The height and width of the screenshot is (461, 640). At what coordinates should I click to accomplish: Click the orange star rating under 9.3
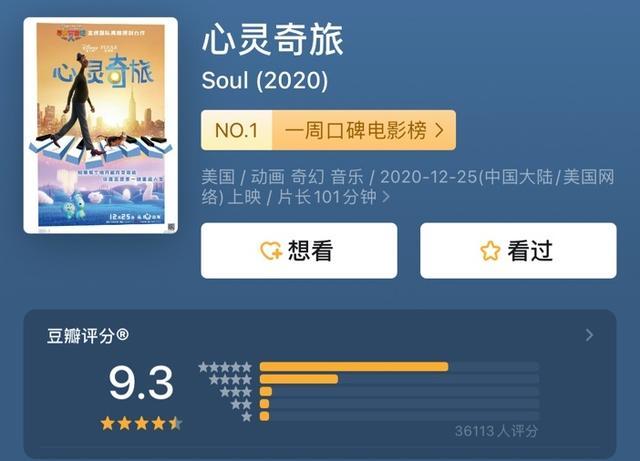(141, 423)
